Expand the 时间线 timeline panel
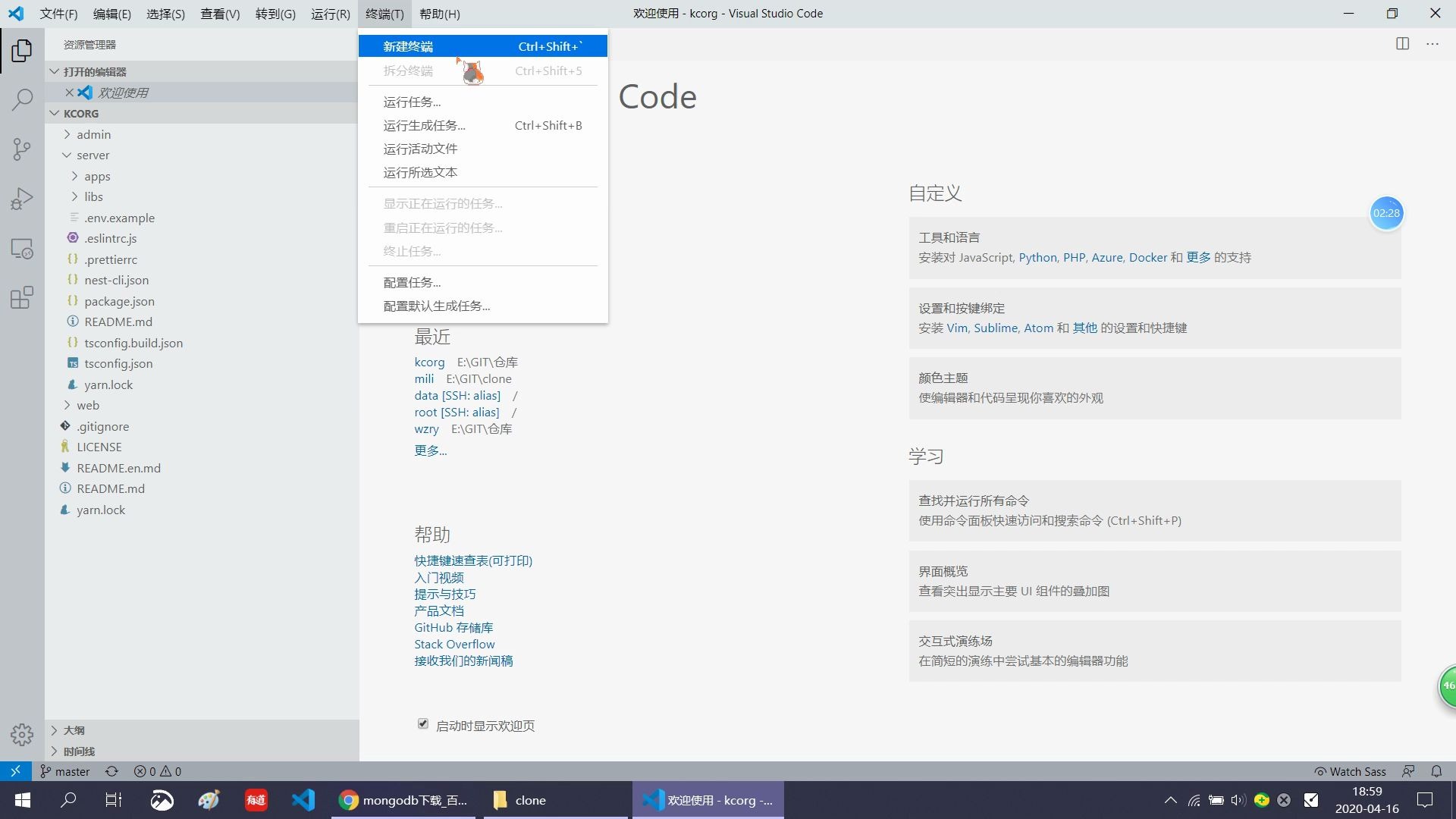 tap(201, 752)
